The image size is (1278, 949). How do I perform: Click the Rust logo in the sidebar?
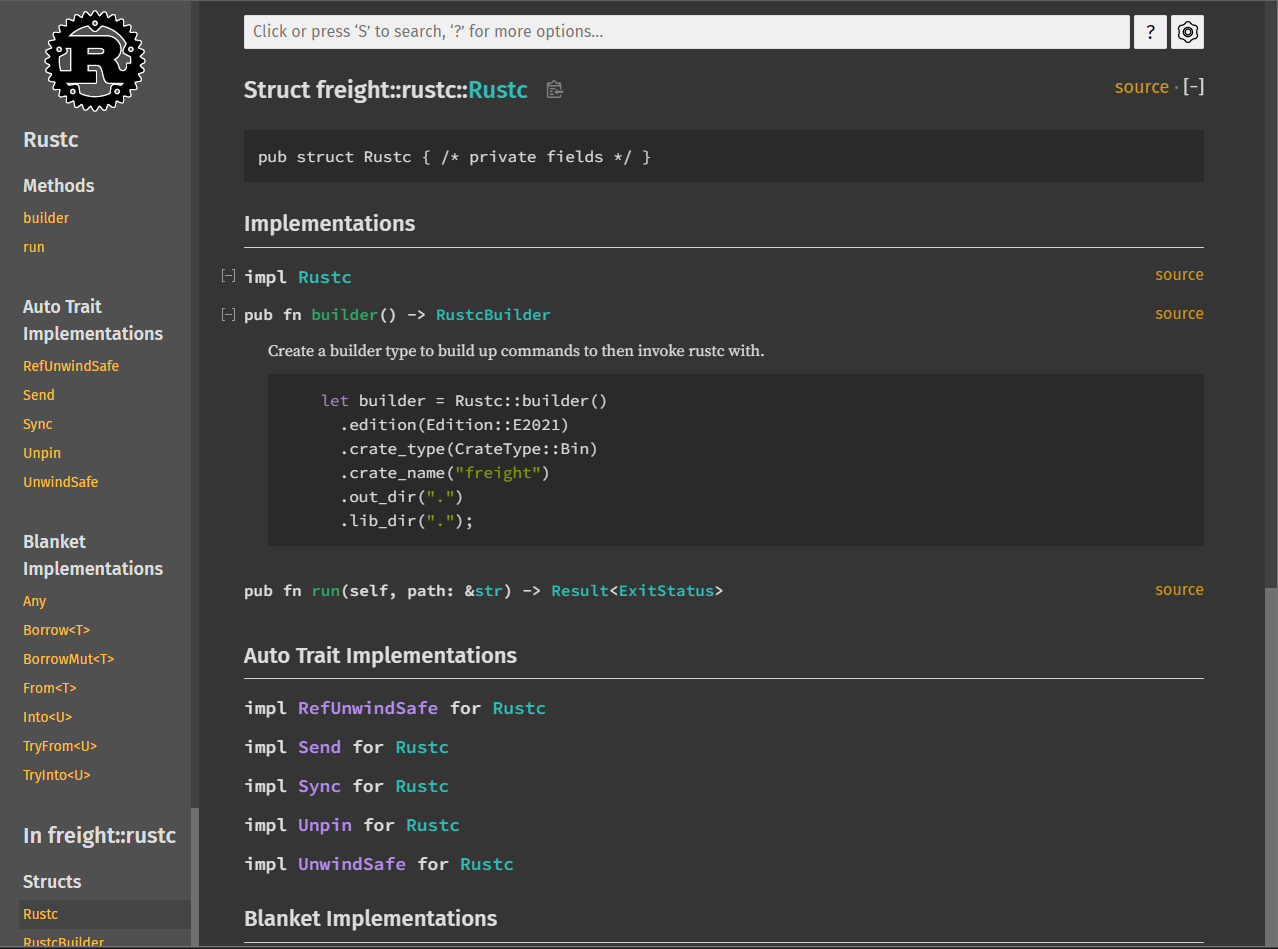pyautogui.click(x=94, y=60)
